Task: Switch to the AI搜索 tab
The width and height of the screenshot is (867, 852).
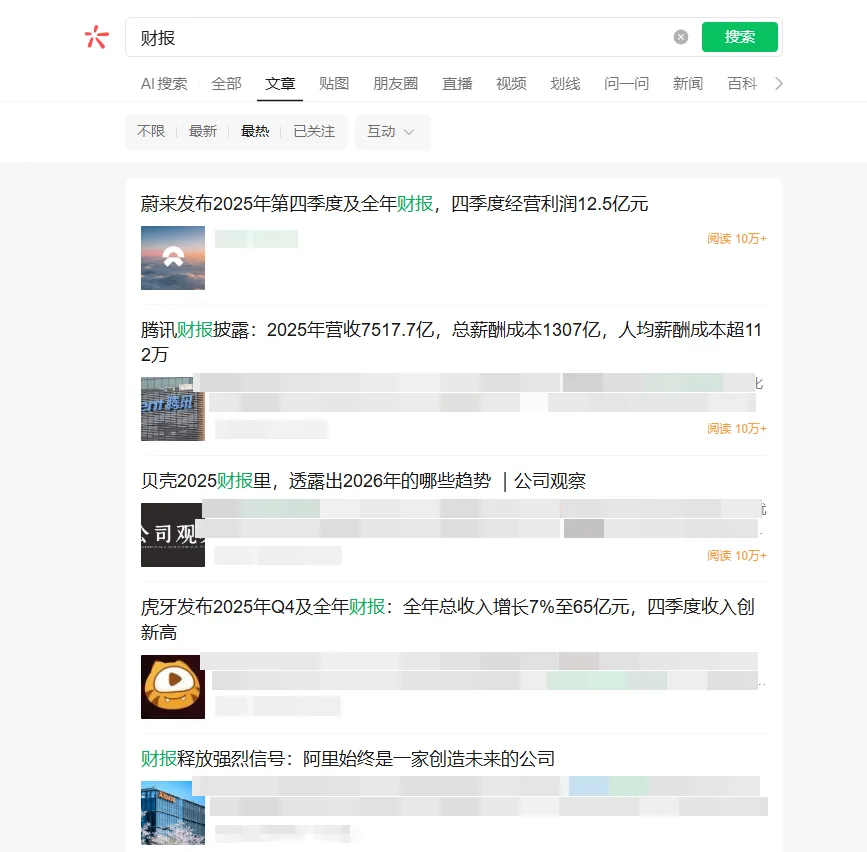Action: pyautogui.click(x=164, y=83)
